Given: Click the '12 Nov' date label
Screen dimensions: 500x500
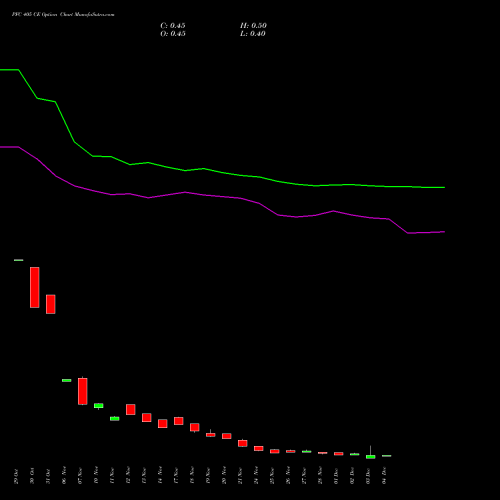Looking at the screenshot, I should [x=128, y=476].
